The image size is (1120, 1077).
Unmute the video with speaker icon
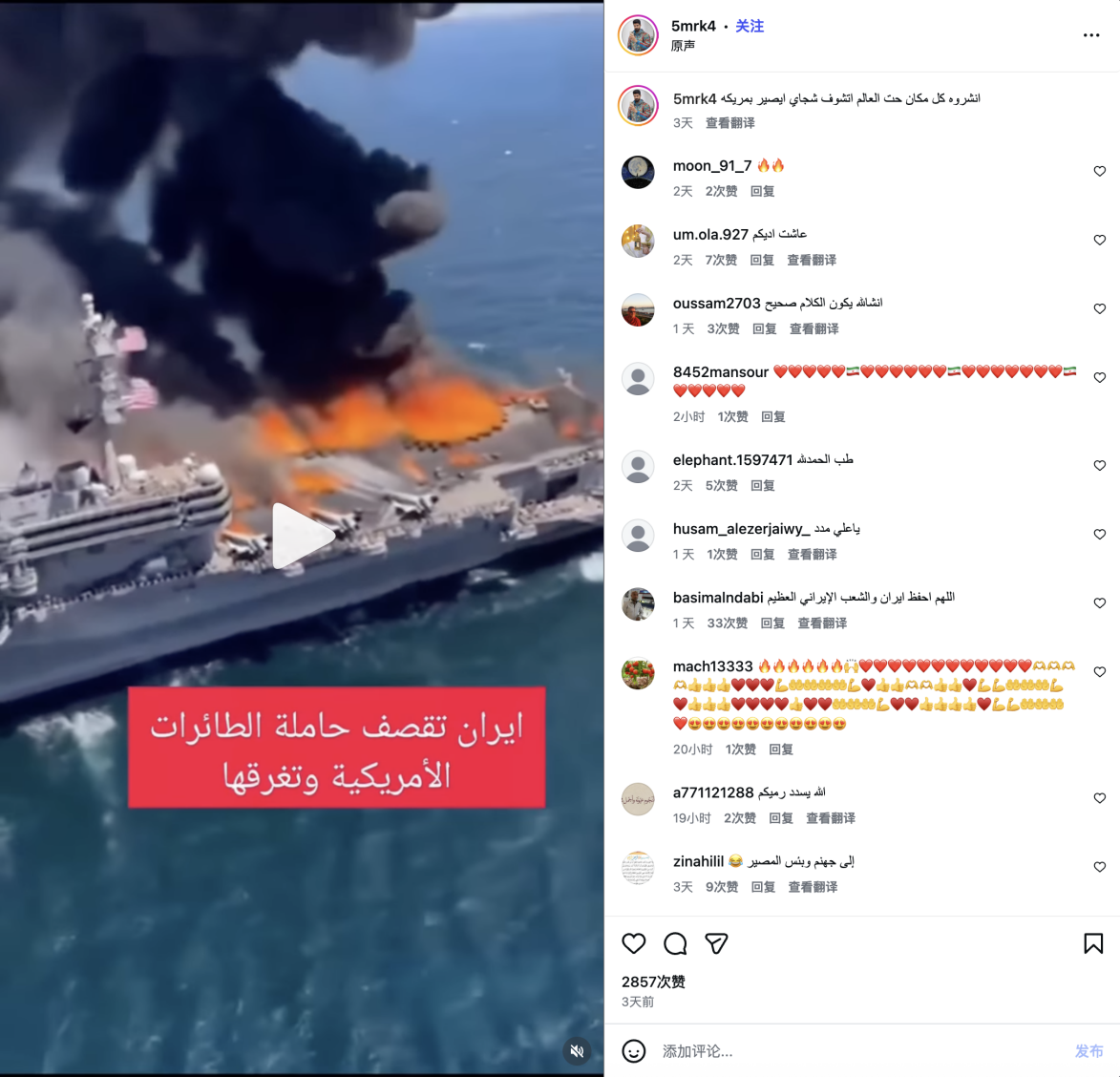click(x=577, y=1050)
